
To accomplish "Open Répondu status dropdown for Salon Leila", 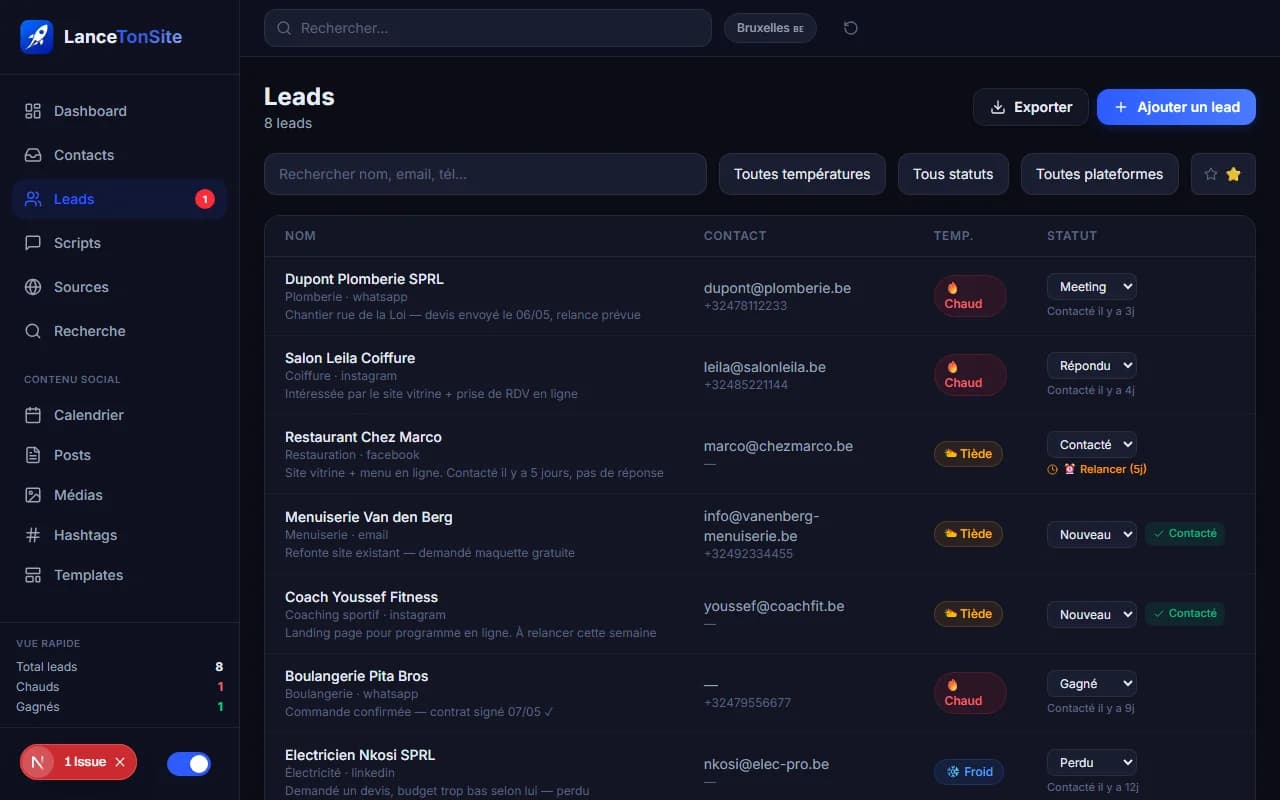I will pos(1092,366).
